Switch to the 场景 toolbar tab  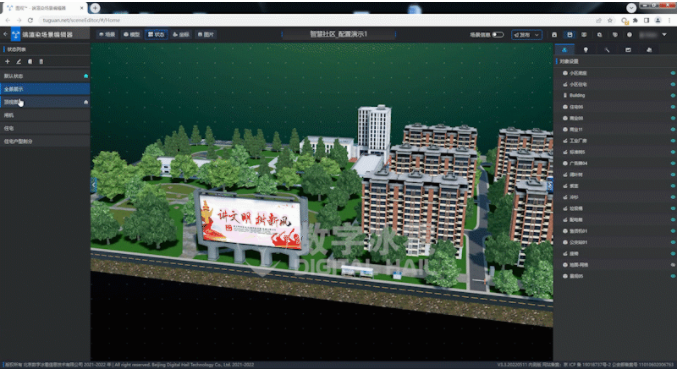pos(107,35)
